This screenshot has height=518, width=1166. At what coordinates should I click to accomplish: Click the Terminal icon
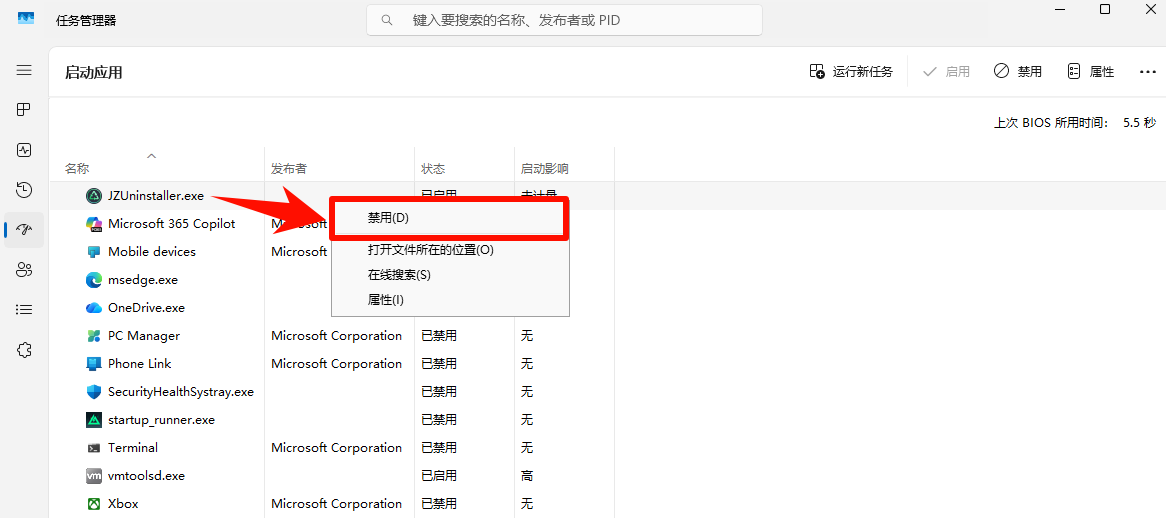(x=94, y=447)
